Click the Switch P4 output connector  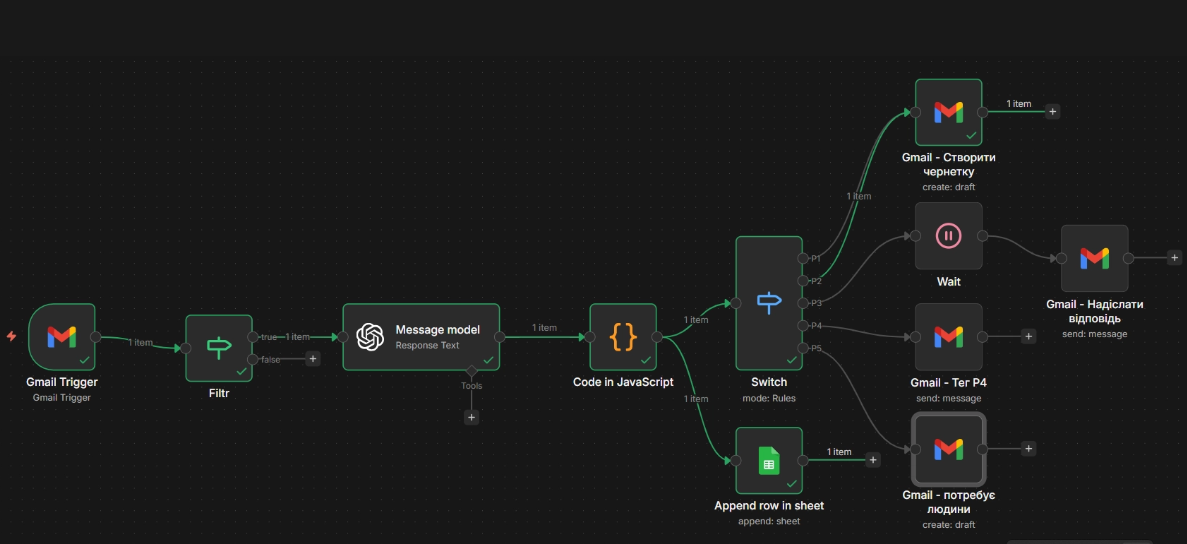[802, 325]
